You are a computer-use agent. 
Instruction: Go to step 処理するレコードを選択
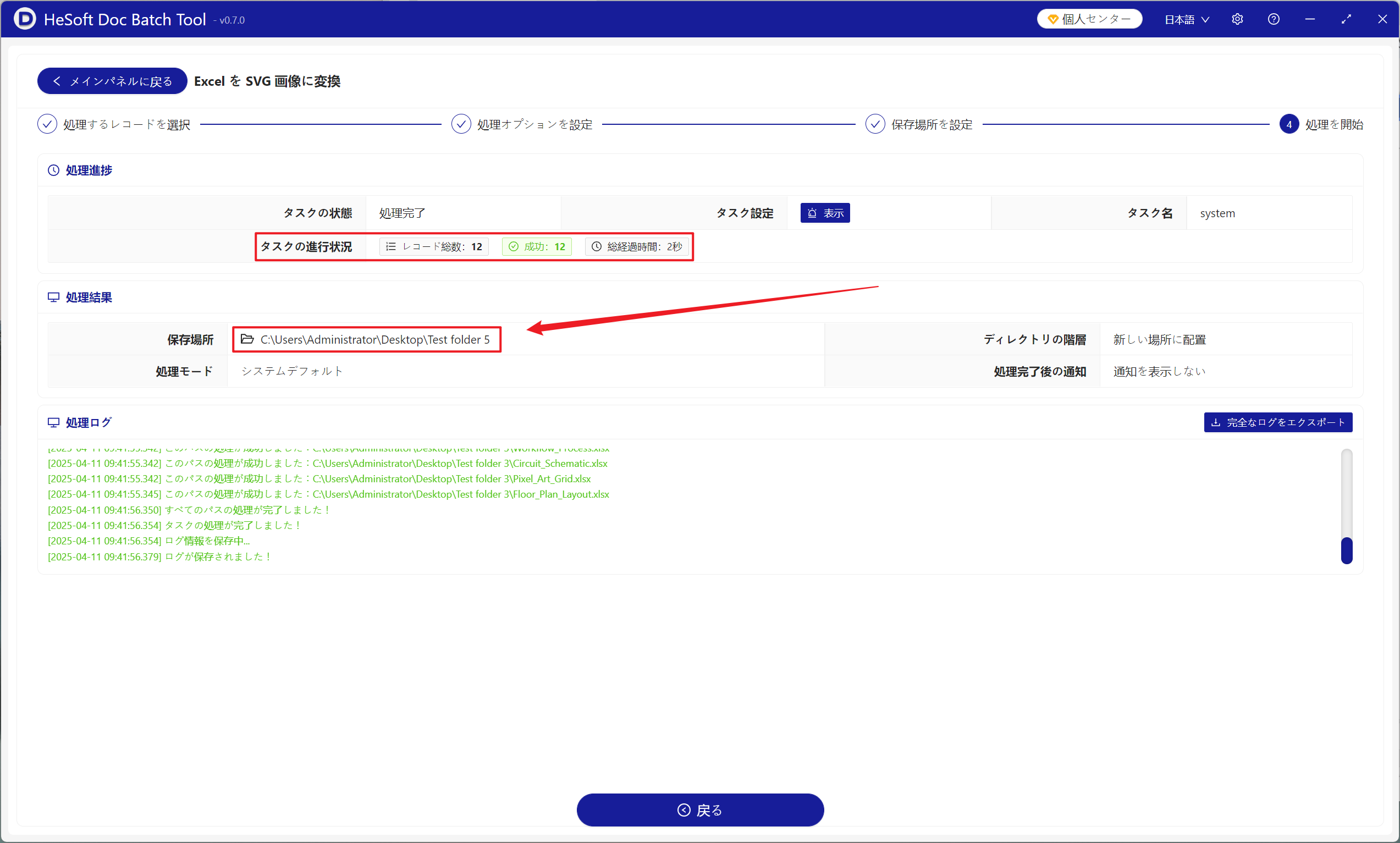(x=114, y=124)
